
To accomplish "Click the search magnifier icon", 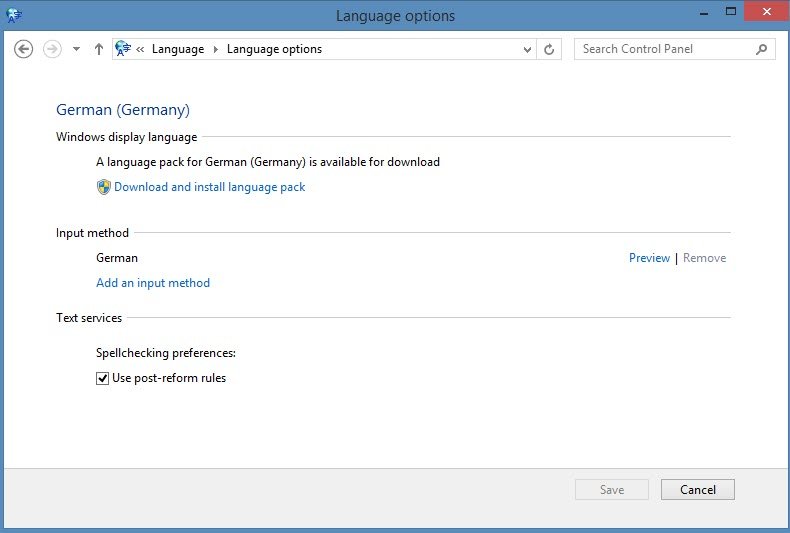I will pyautogui.click(x=762, y=49).
